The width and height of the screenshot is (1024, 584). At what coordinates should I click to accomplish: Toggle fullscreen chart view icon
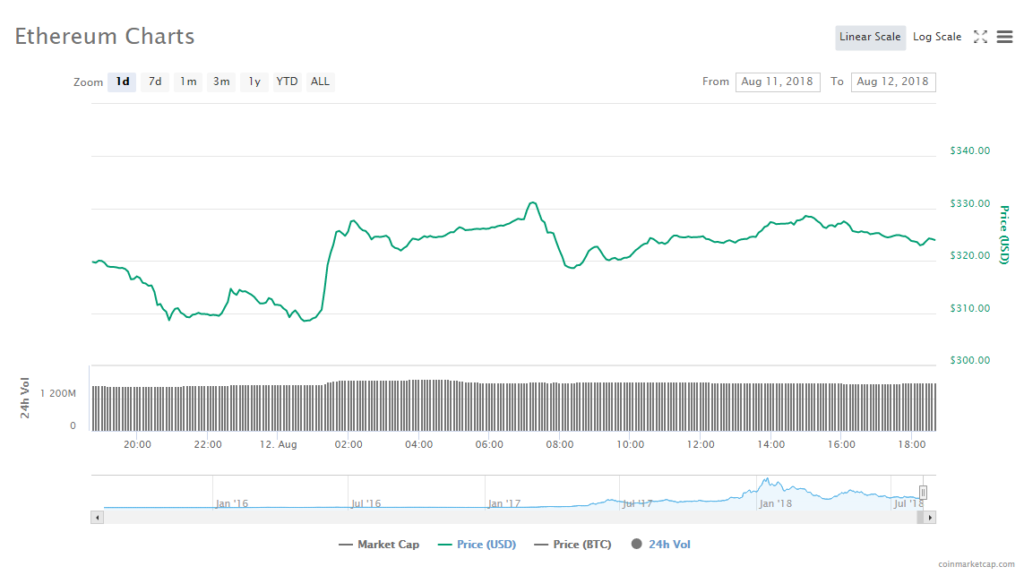[980, 37]
